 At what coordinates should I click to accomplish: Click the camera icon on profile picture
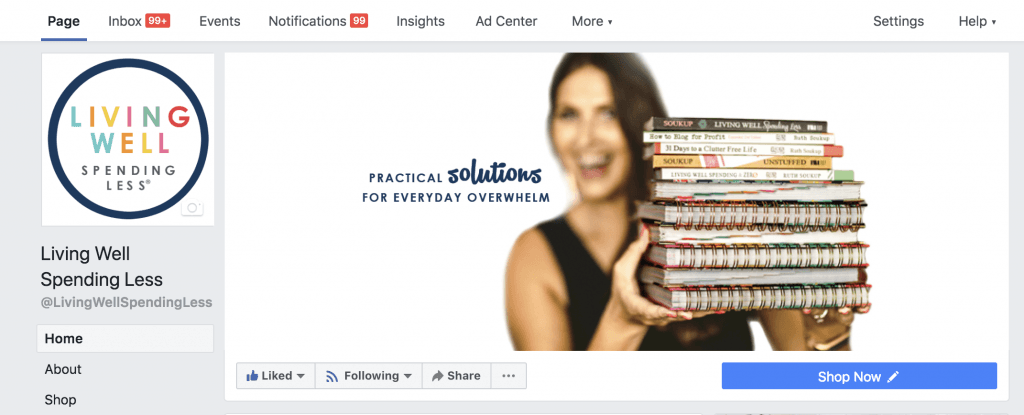192,208
